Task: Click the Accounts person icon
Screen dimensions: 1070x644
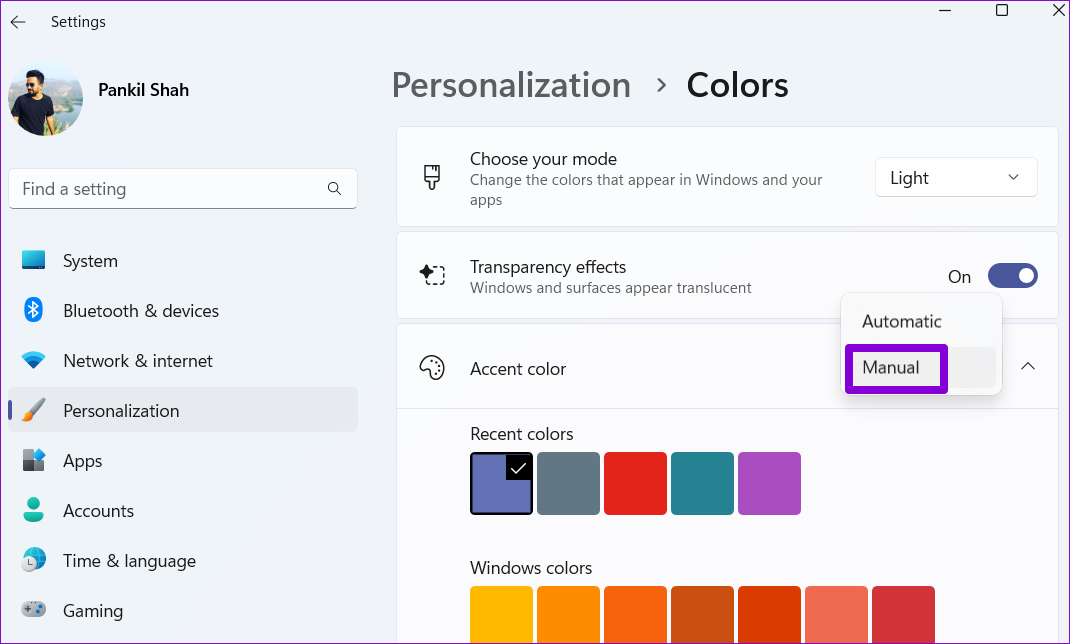Action: point(33,510)
